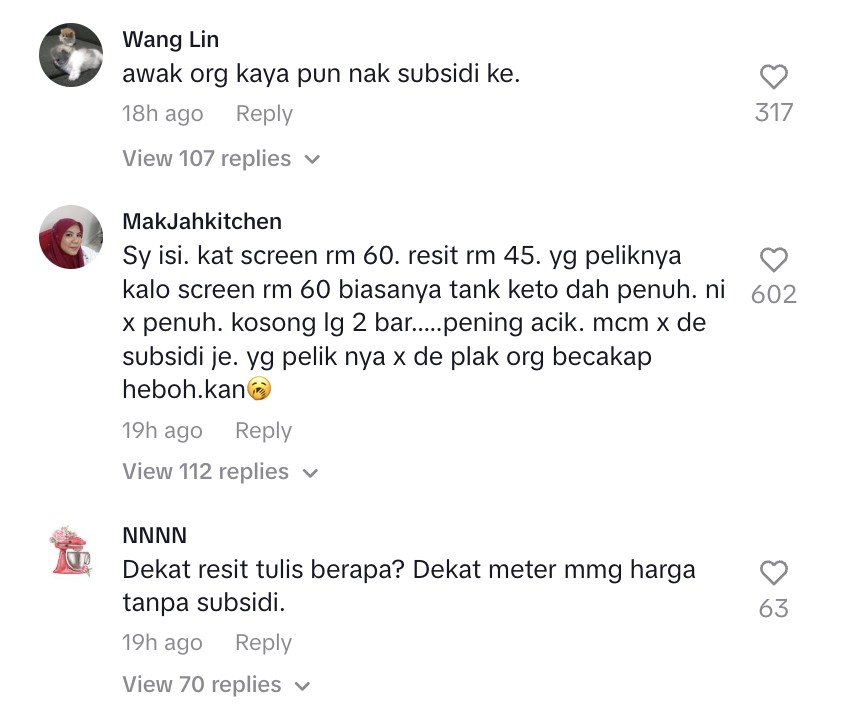844x704 pixels.
Task: Click the 63 likes count
Action: point(773,608)
